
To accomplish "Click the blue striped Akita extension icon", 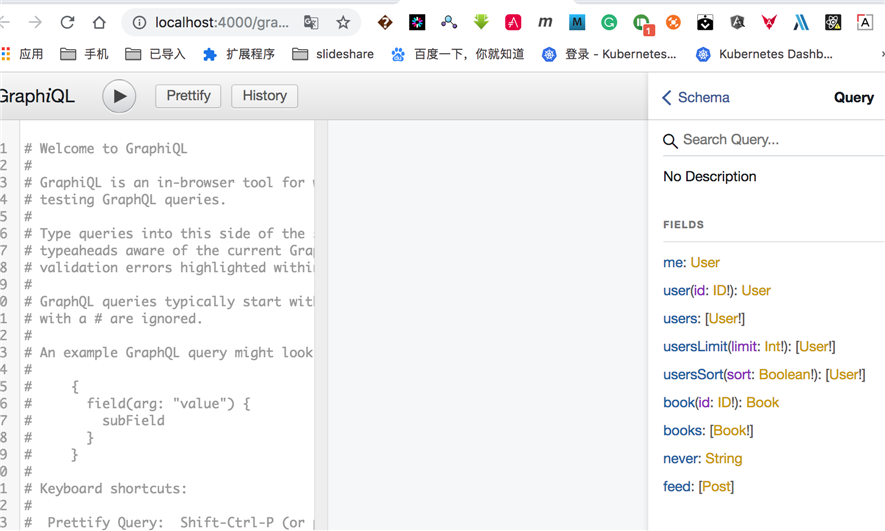I will [x=801, y=23].
